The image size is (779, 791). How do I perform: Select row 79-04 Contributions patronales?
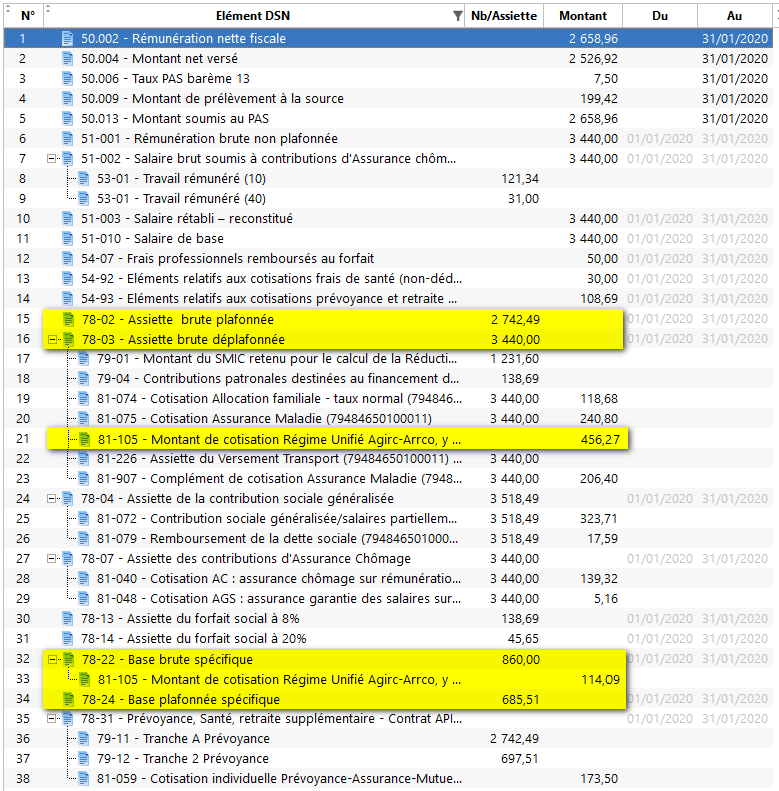388,378
